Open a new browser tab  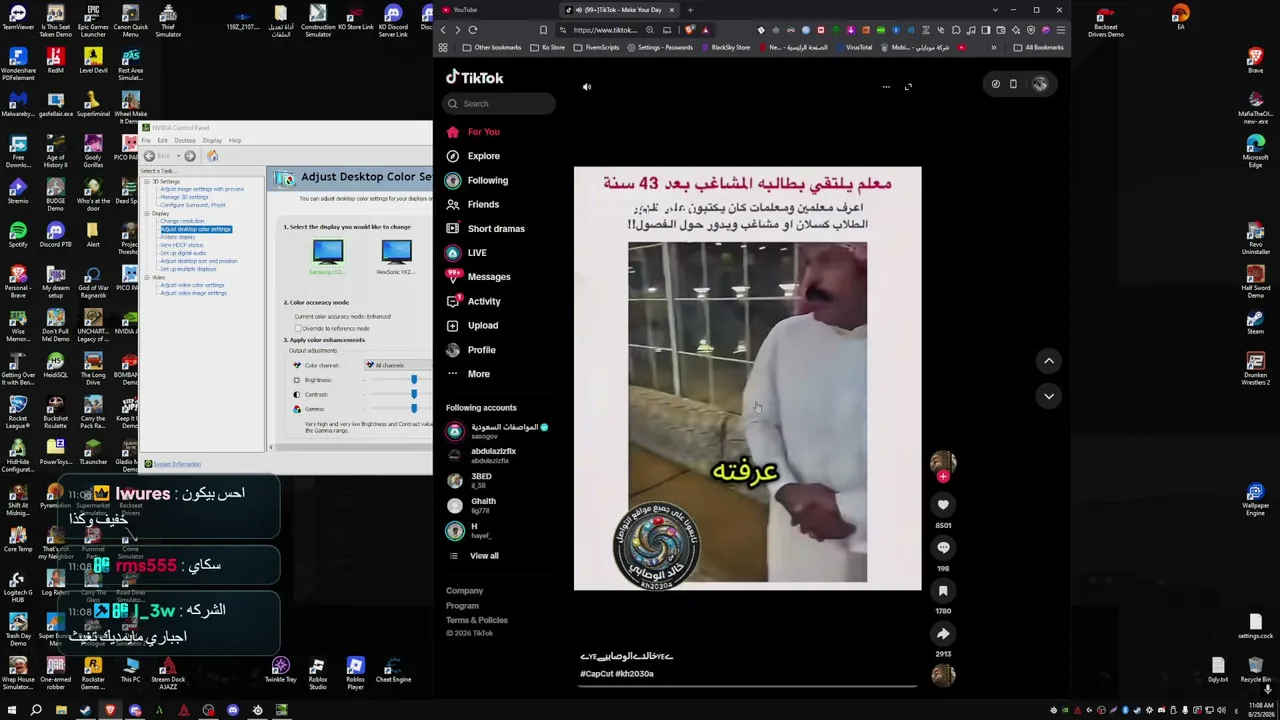click(x=690, y=10)
